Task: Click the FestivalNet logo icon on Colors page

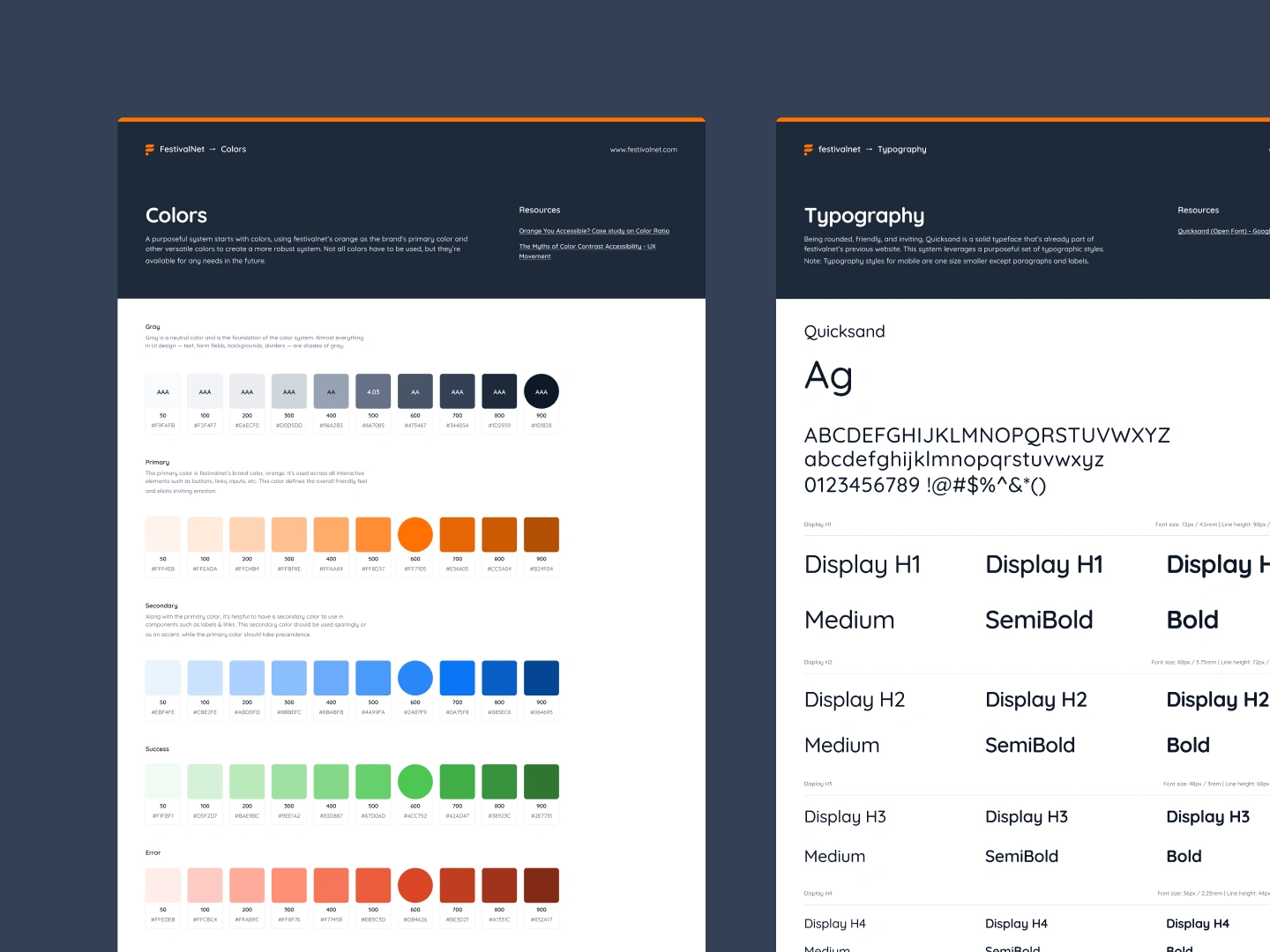Action: coord(149,149)
